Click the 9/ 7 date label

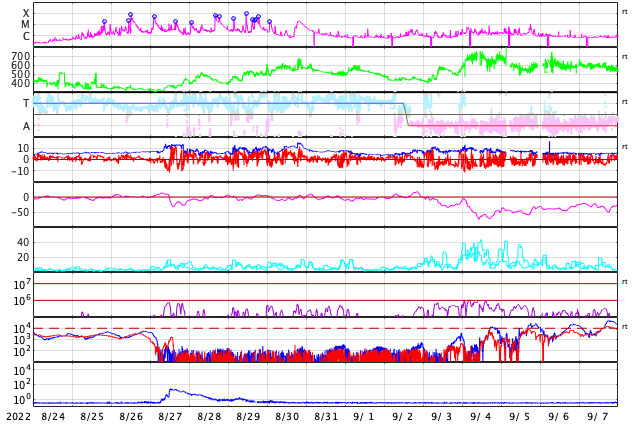point(598,416)
